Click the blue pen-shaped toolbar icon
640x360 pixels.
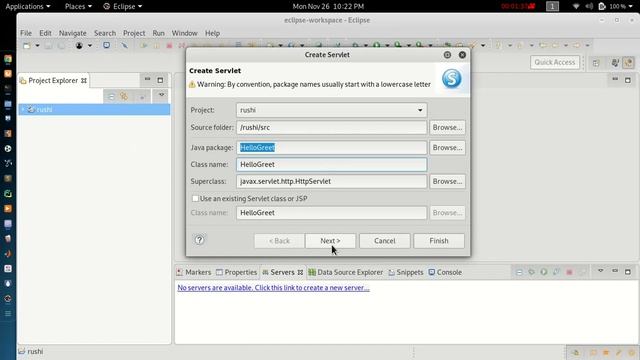pyautogui.click(x=124, y=45)
